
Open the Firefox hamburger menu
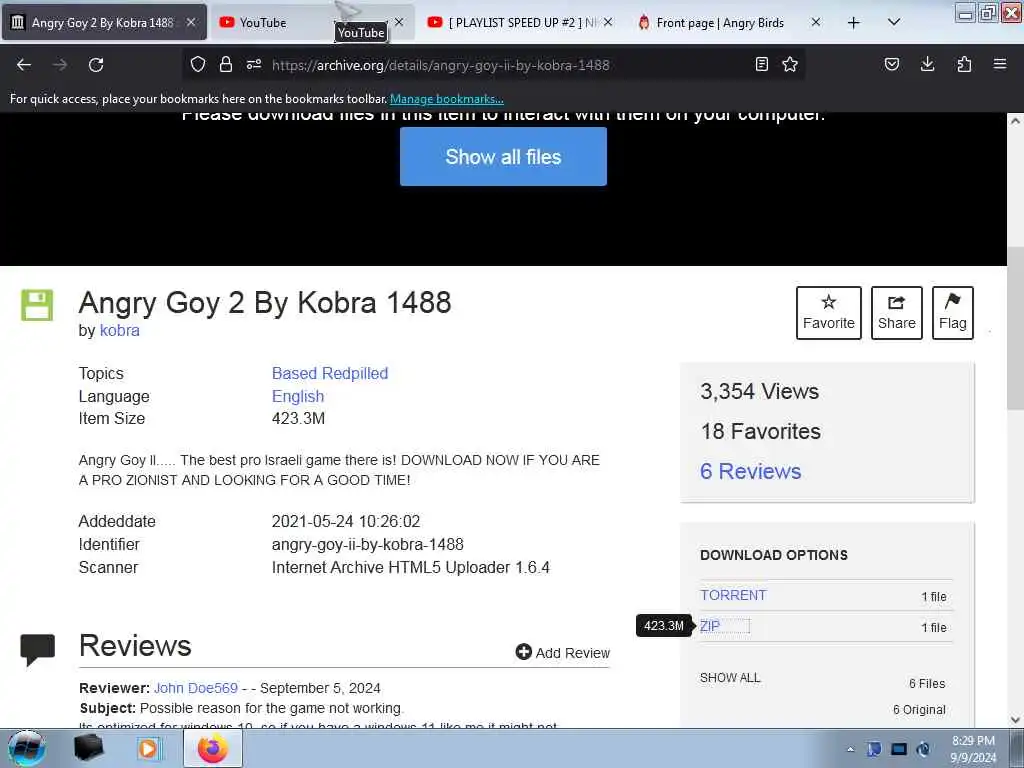point(1000,64)
